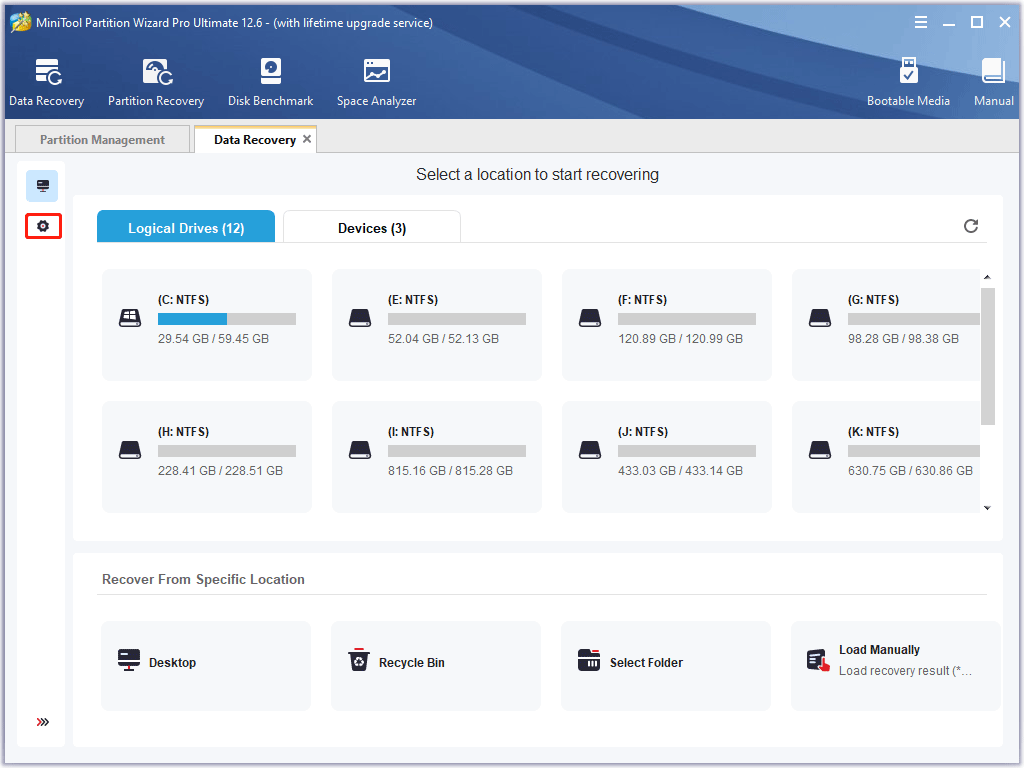The width and height of the screenshot is (1024, 769).
Task: Expand the sidebar with double chevron
Action: click(42, 721)
